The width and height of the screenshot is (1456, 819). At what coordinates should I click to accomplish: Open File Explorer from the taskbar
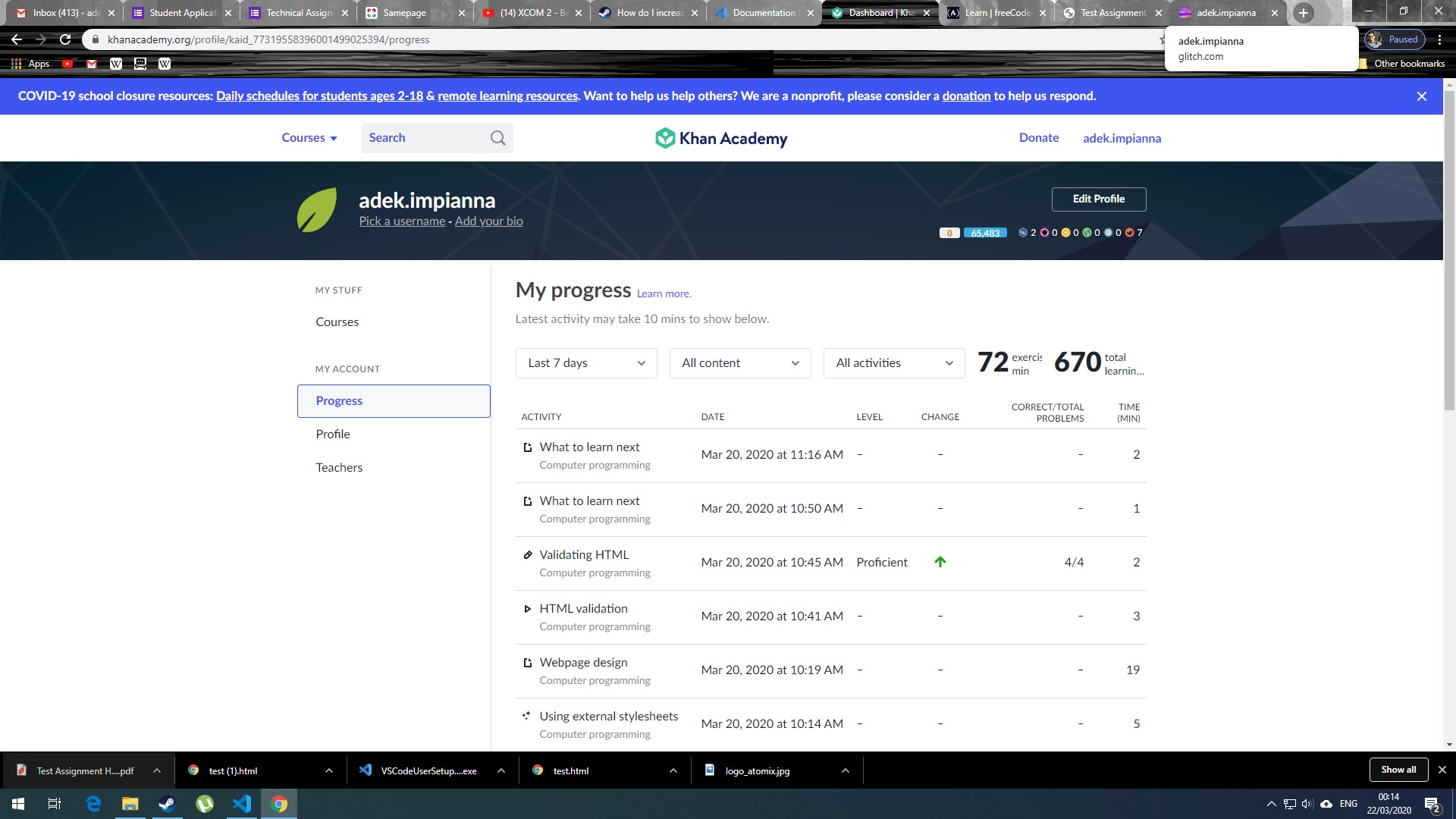(x=130, y=804)
